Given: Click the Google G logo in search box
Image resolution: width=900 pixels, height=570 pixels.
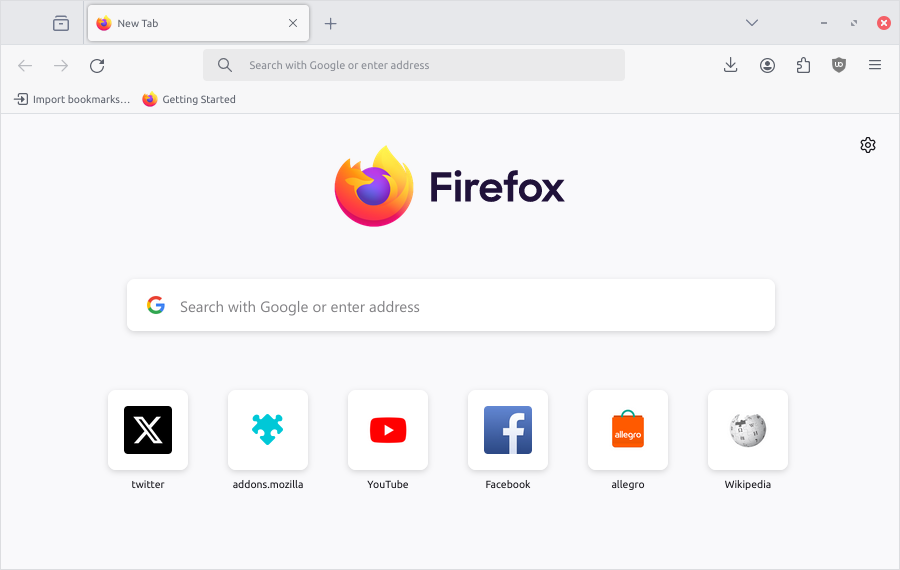Looking at the screenshot, I should 156,305.
